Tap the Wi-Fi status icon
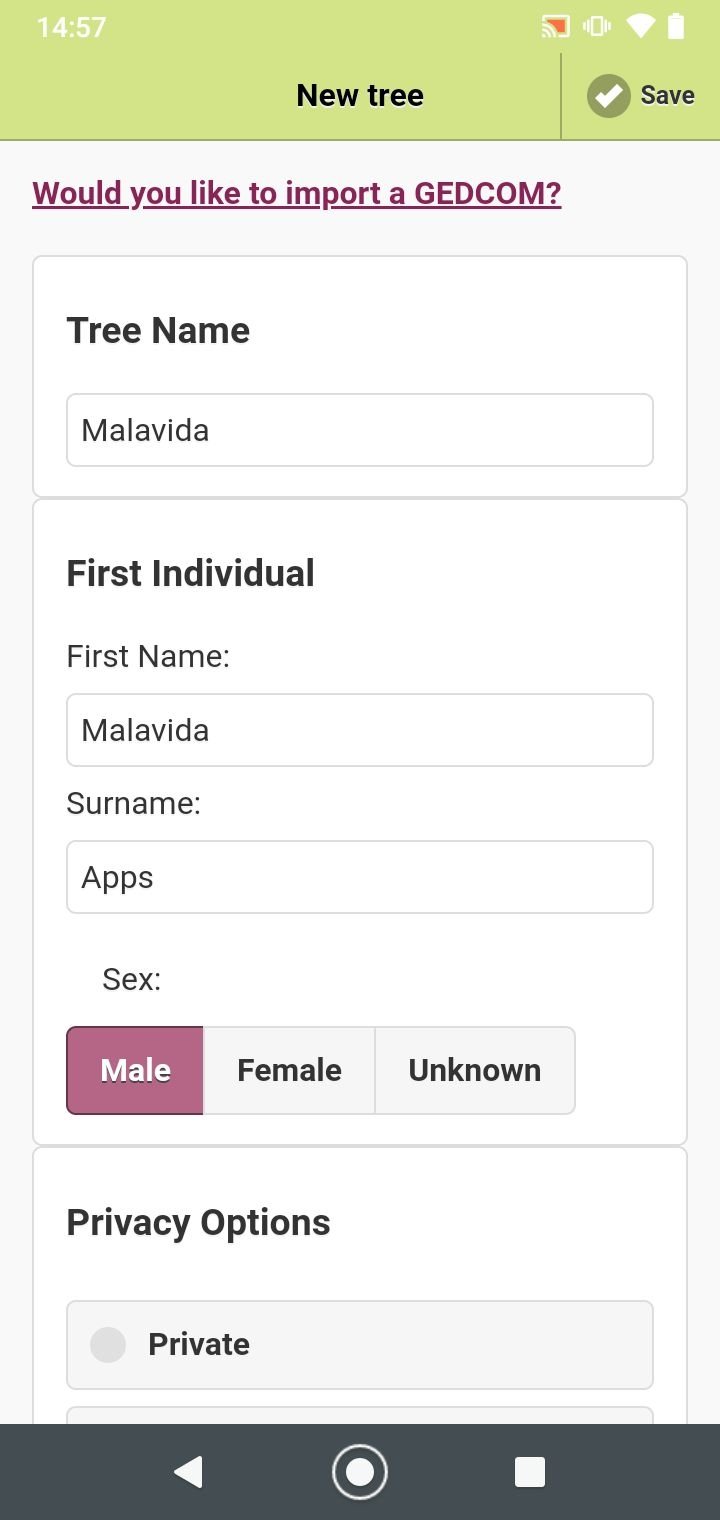Screen dimensions: 720x1520 click(x=640, y=27)
